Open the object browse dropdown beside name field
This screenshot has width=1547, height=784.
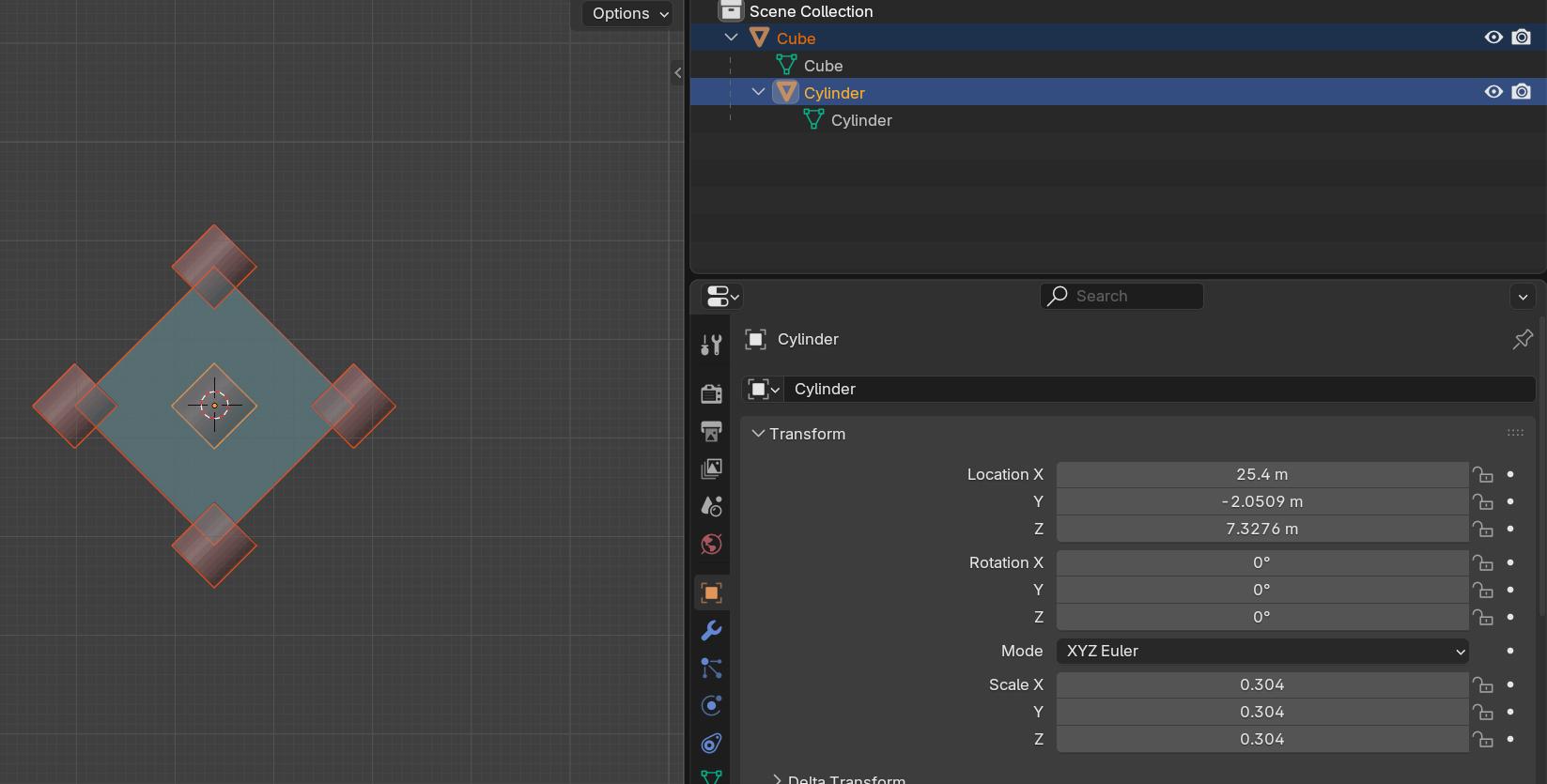tap(764, 389)
